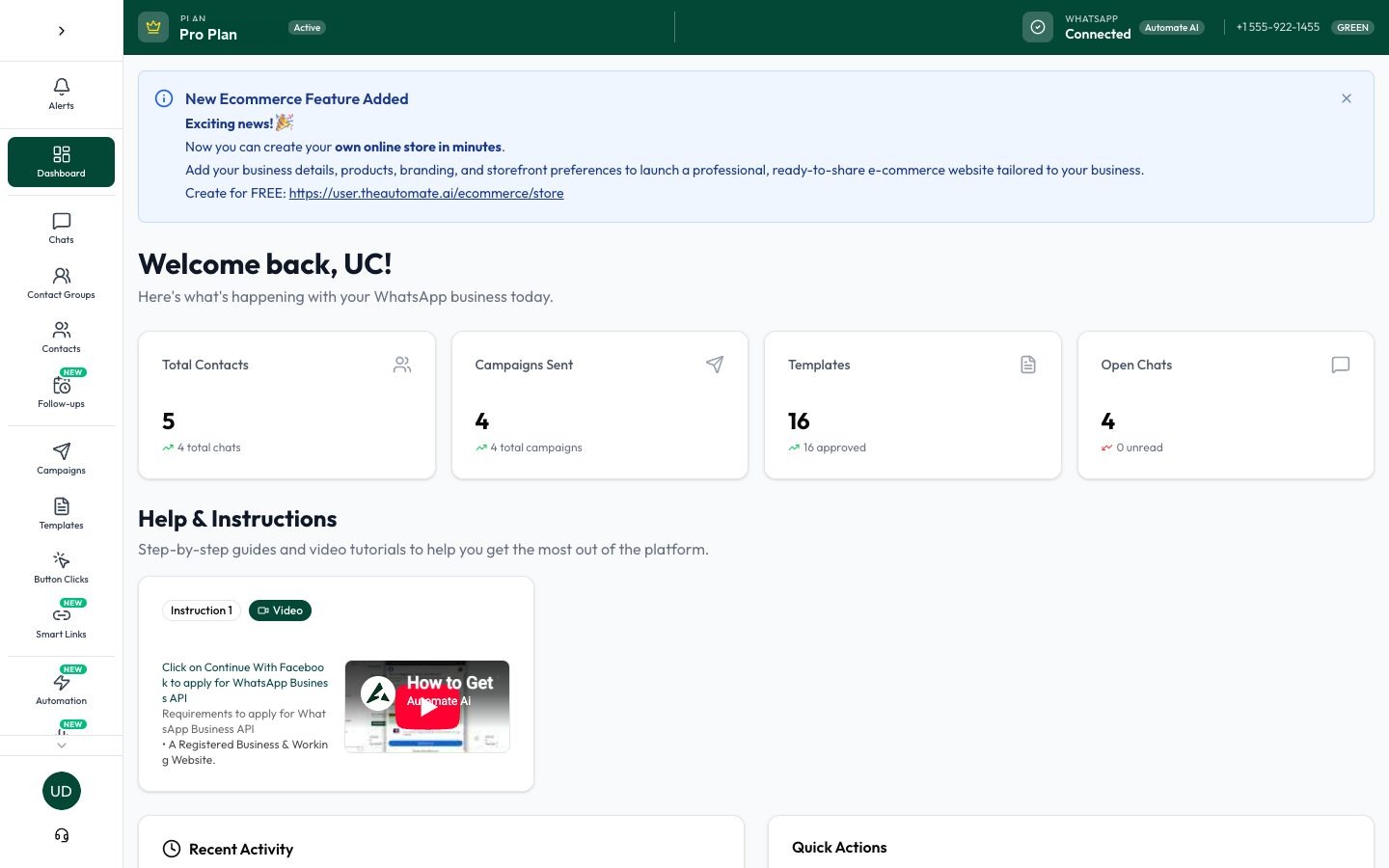The width and height of the screenshot is (1389, 868).
Task: Click the Campaigns Sent paper plane icon
Action: pos(715,365)
